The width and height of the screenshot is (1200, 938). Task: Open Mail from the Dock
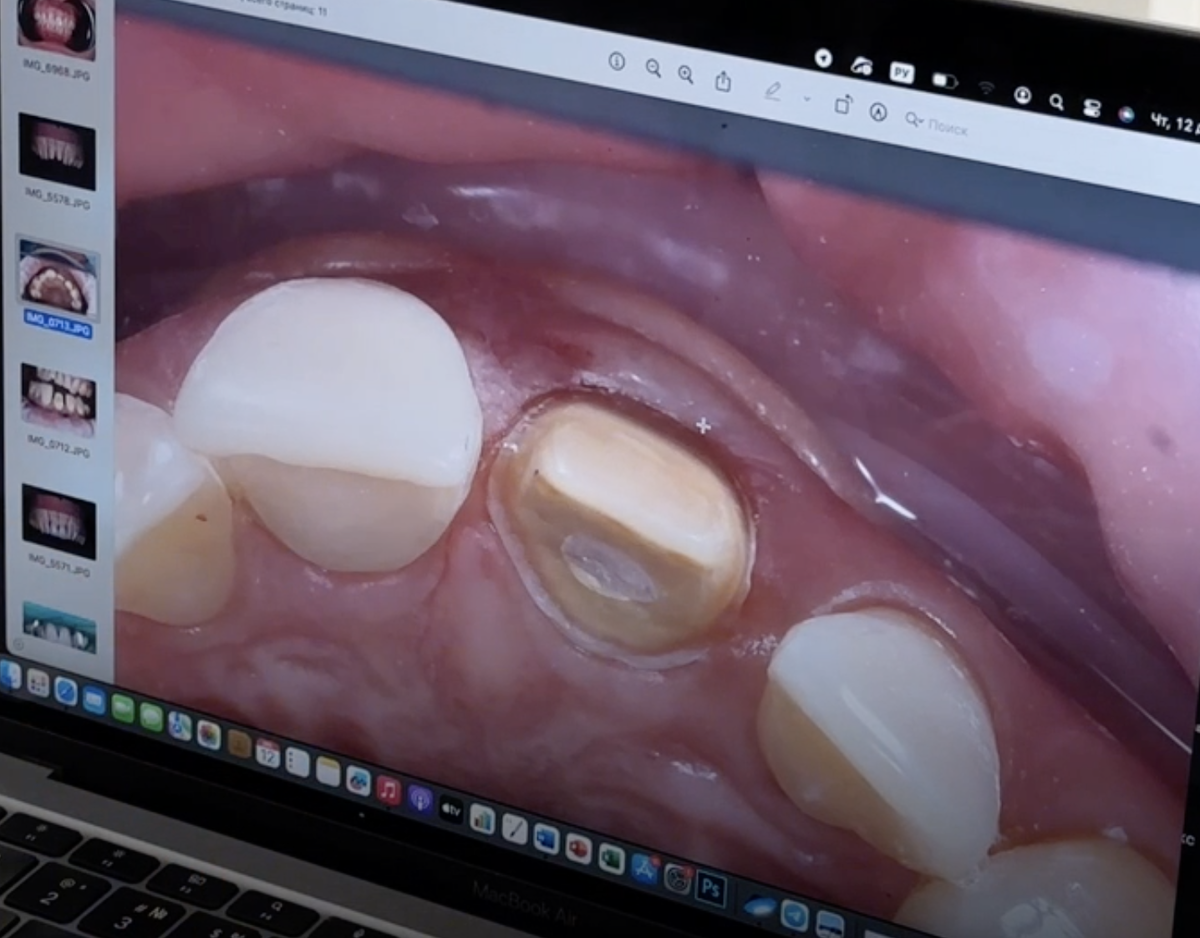pyautogui.click(x=94, y=700)
